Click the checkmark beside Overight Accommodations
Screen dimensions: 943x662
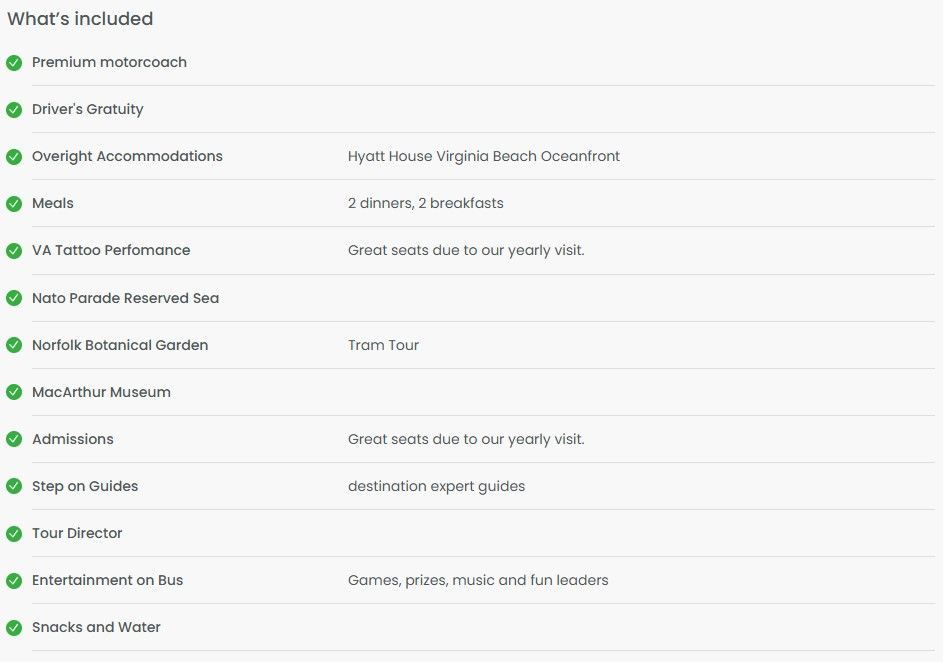(x=14, y=156)
